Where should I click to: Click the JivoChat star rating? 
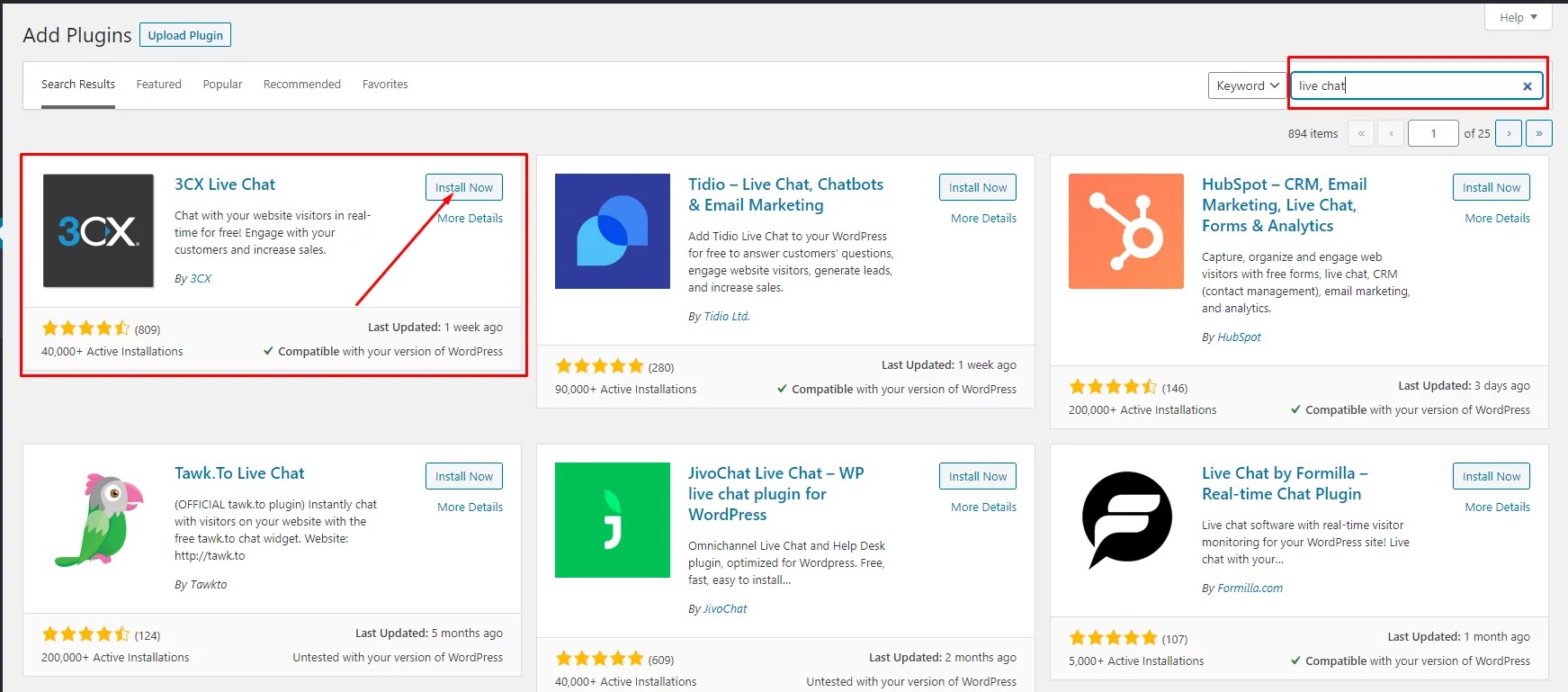600,659
